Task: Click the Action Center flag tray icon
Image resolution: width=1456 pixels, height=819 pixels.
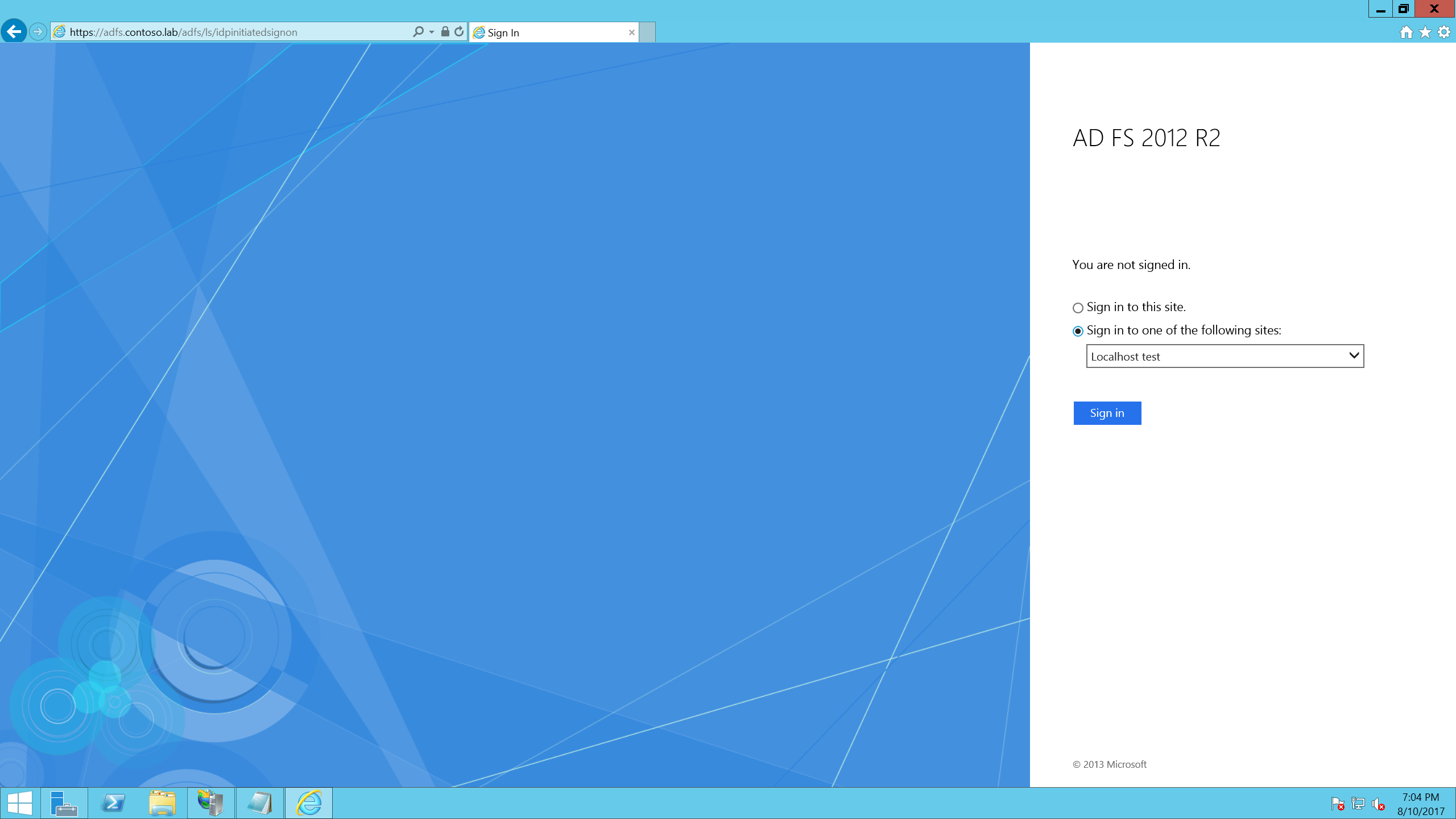Action: 1338,804
